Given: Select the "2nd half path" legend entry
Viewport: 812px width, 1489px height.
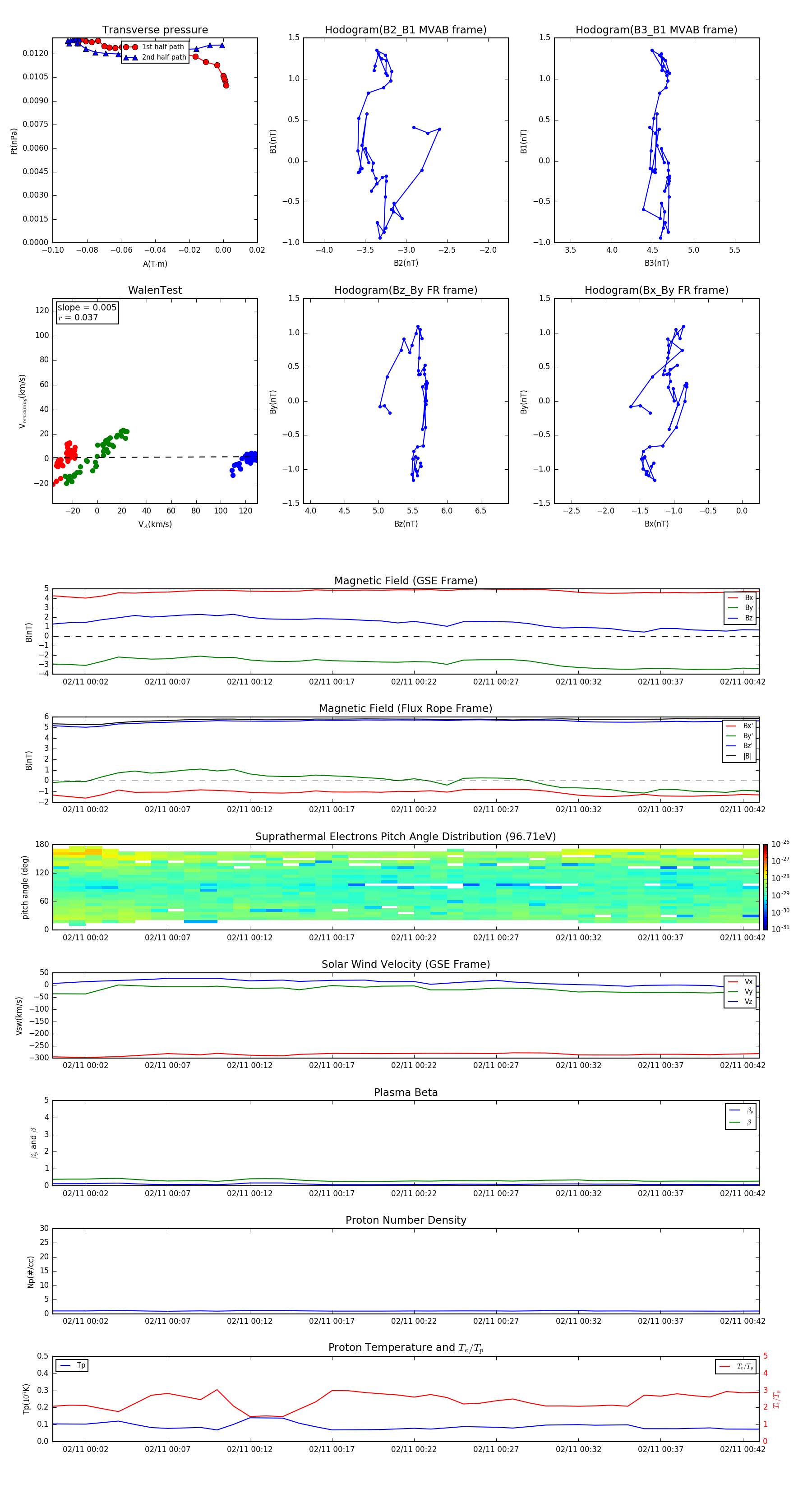Looking at the screenshot, I should 155,57.
